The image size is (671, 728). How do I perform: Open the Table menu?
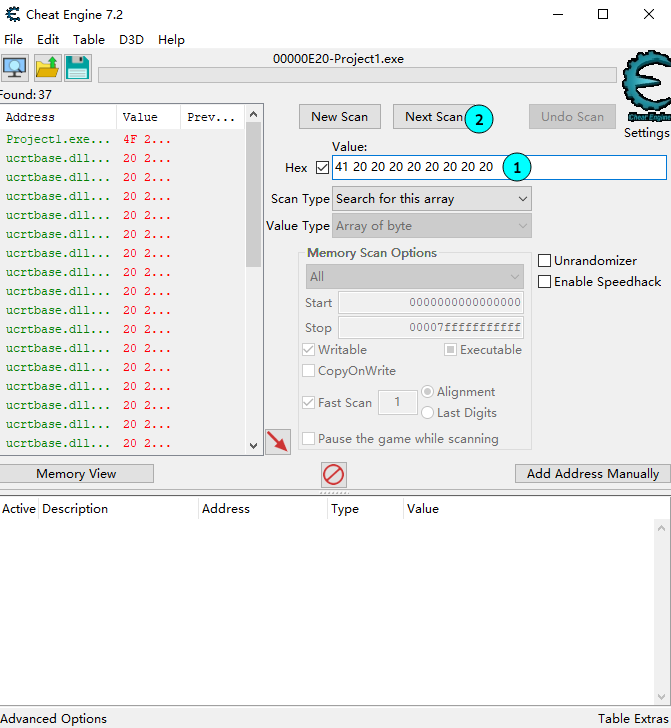(x=89, y=39)
